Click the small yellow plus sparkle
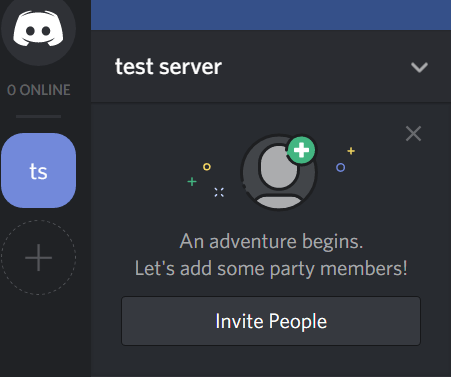Viewport: 451px width, 377px height. [x=351, y=151]
